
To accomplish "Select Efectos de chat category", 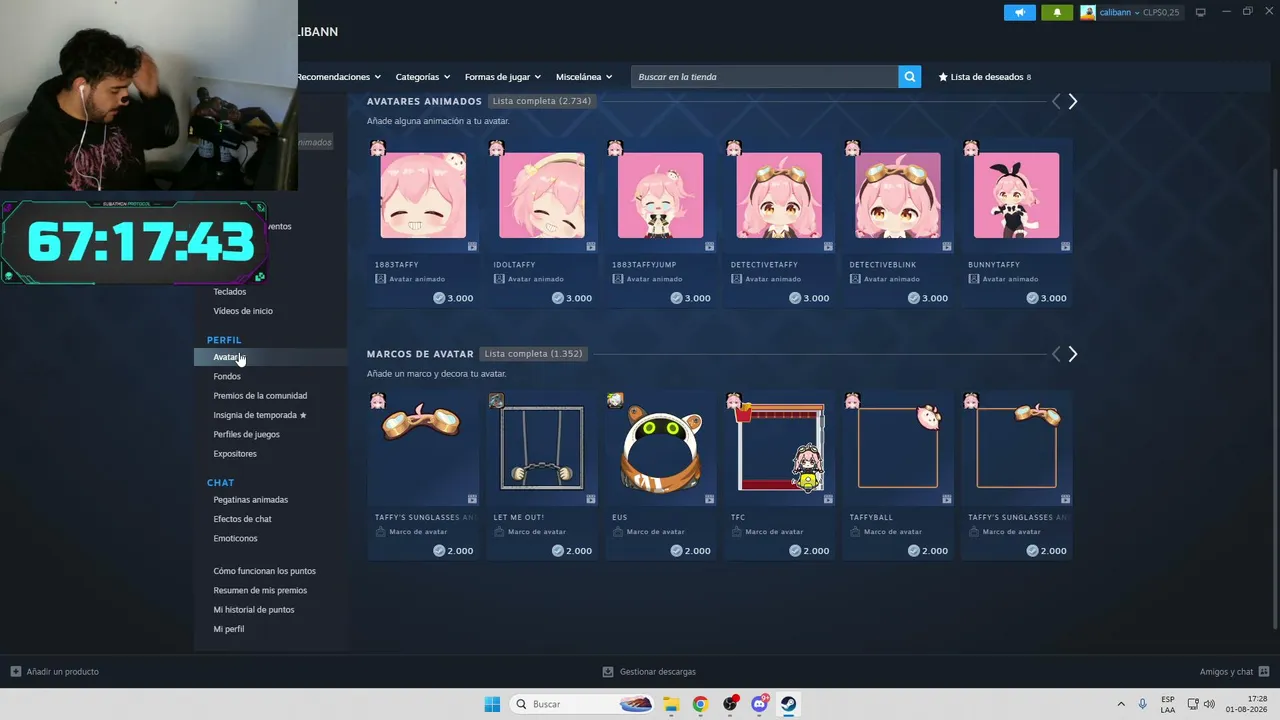I will pyautogui.click(x=242, y=519).
